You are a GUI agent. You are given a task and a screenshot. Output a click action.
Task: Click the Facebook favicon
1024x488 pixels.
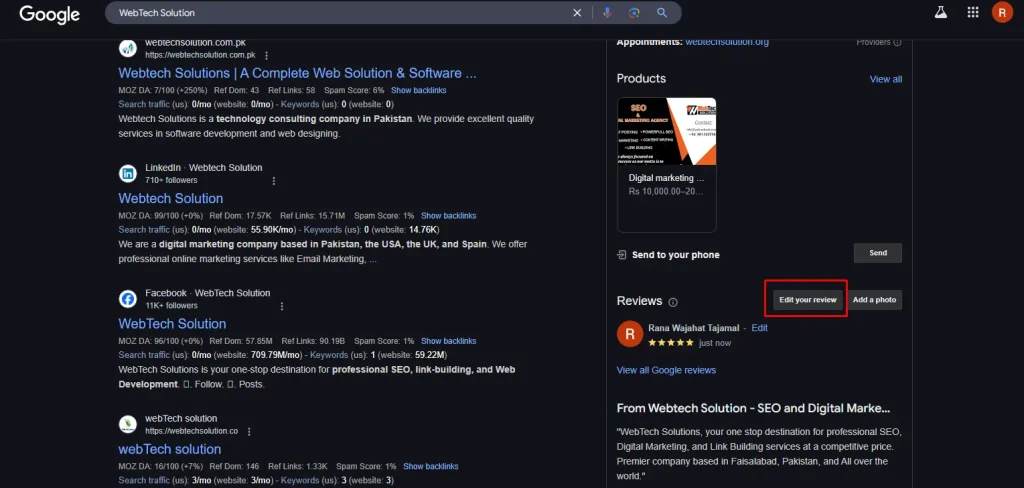(128, 299)
